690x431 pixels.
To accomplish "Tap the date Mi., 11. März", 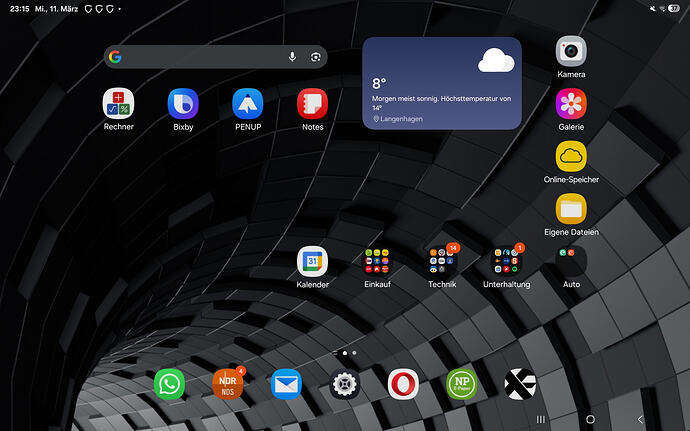I will (x=56, y=8).
